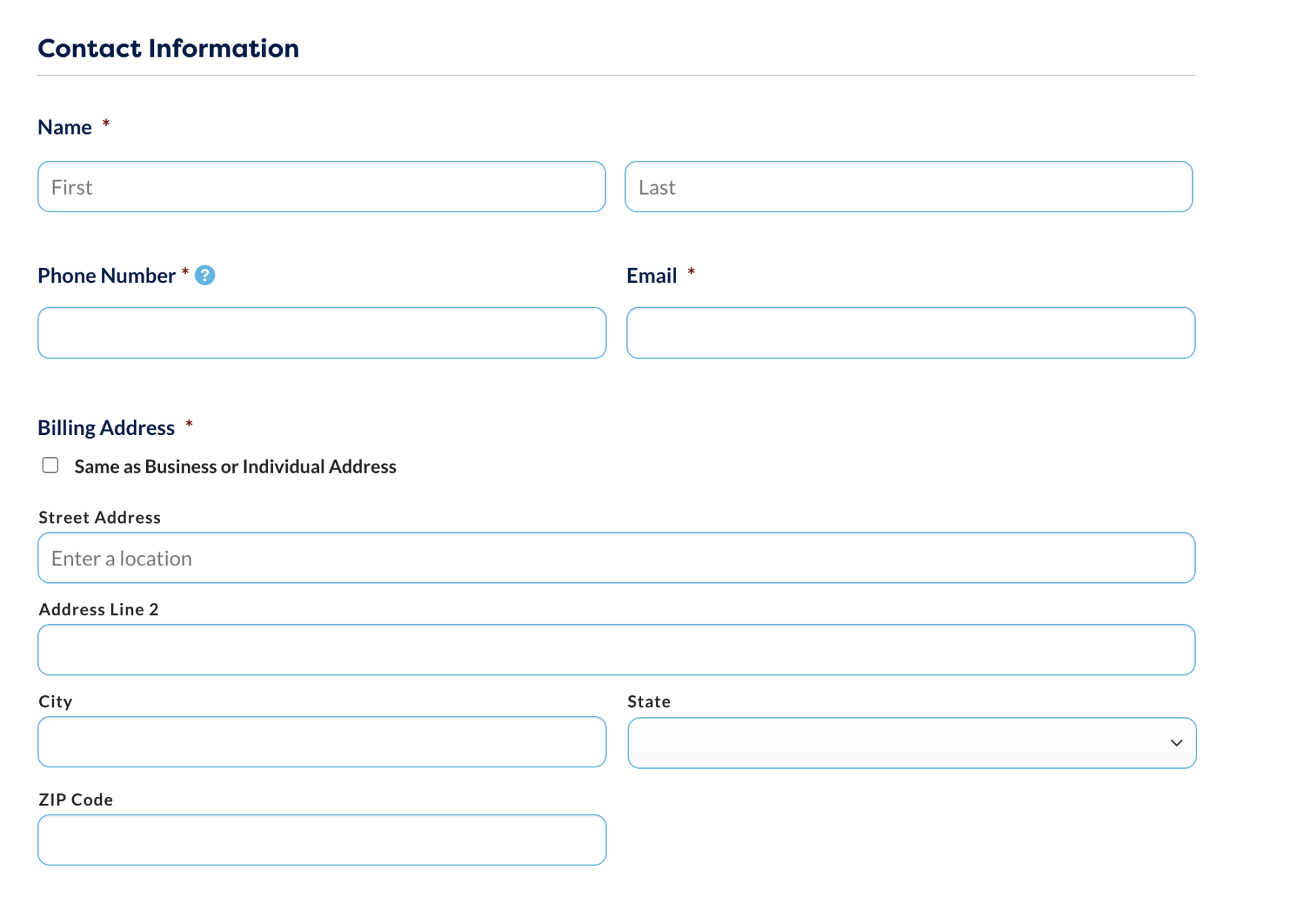The width and height of the screenshot is (1297, 924).
Task: Click the Billing Address label
Action: [x=105, y=427]
